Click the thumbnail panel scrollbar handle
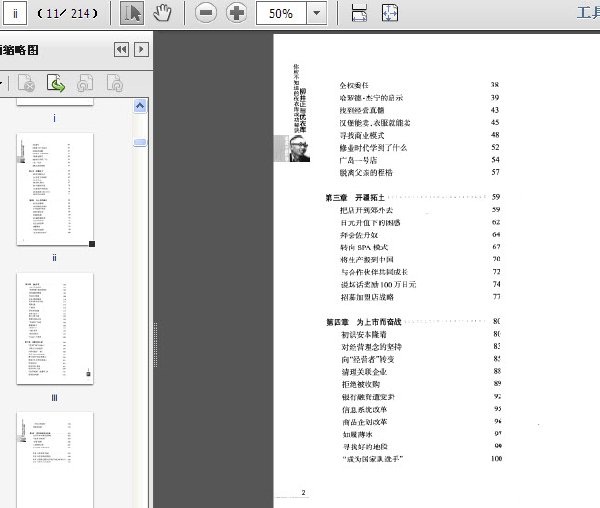 coord(140,142)
